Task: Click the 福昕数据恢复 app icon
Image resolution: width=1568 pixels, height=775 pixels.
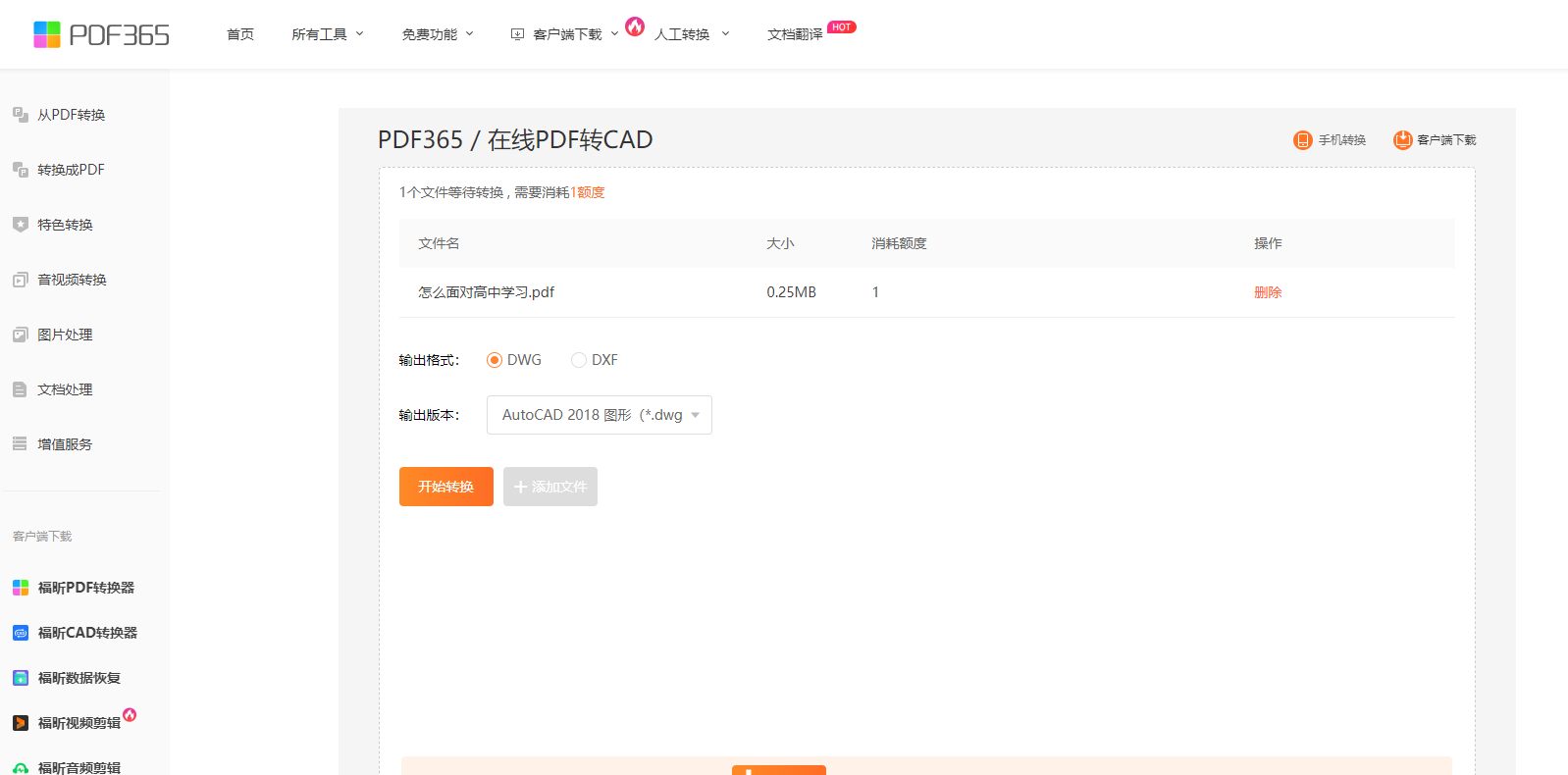Action: click(21, 678)
